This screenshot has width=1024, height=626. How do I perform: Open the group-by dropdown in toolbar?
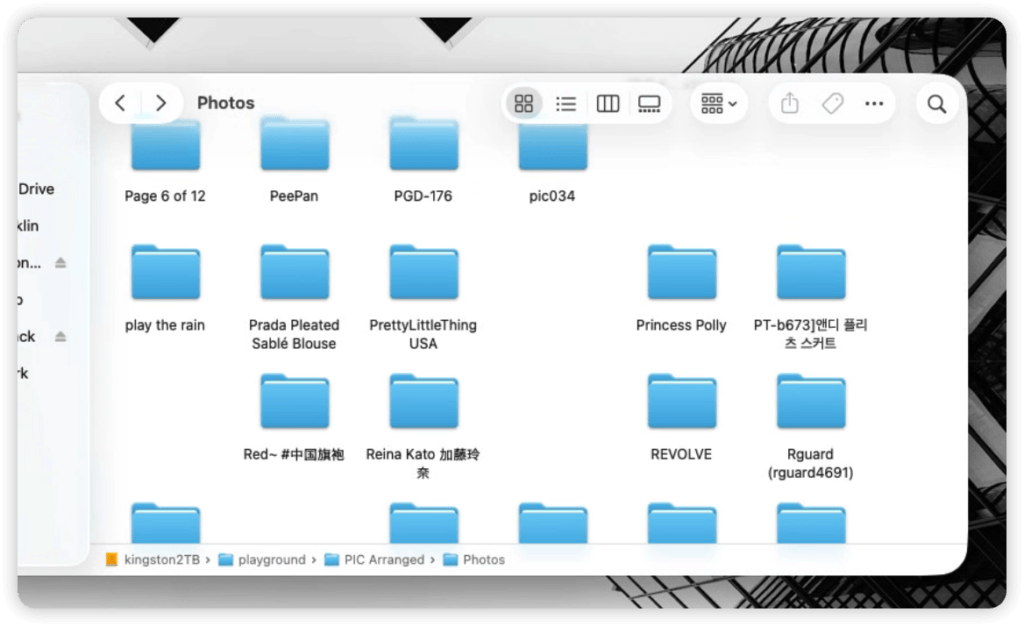tap(718, 103)
